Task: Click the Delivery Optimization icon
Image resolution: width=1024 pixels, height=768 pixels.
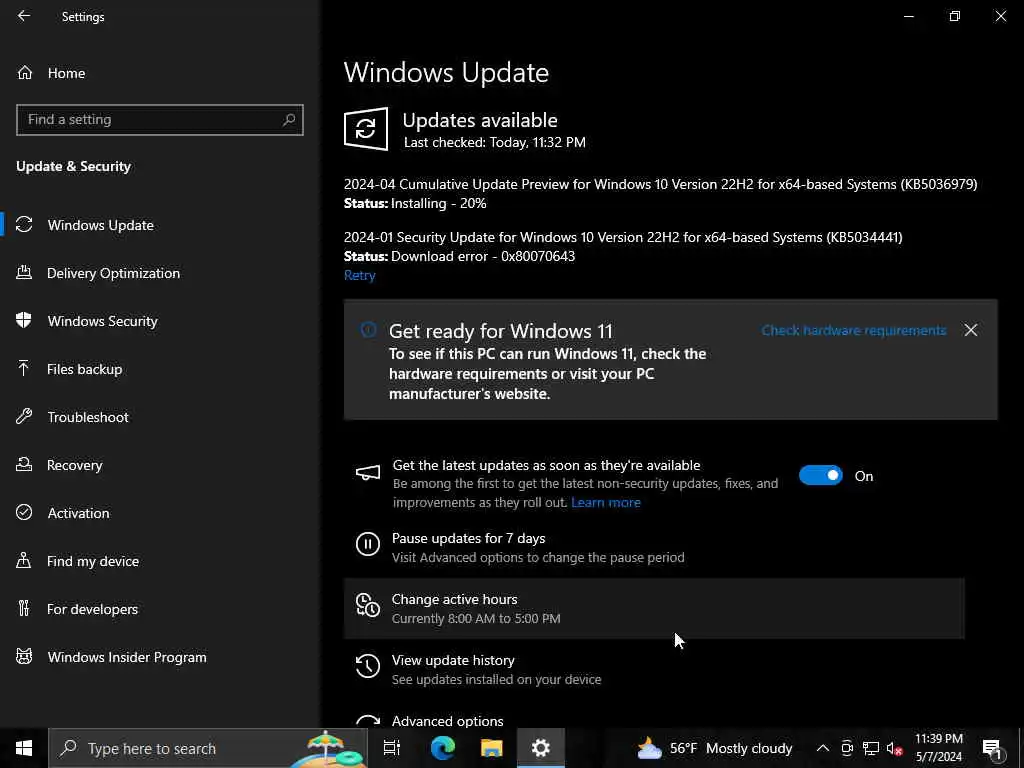Action: pyautogui.click(x=24, y=272)
